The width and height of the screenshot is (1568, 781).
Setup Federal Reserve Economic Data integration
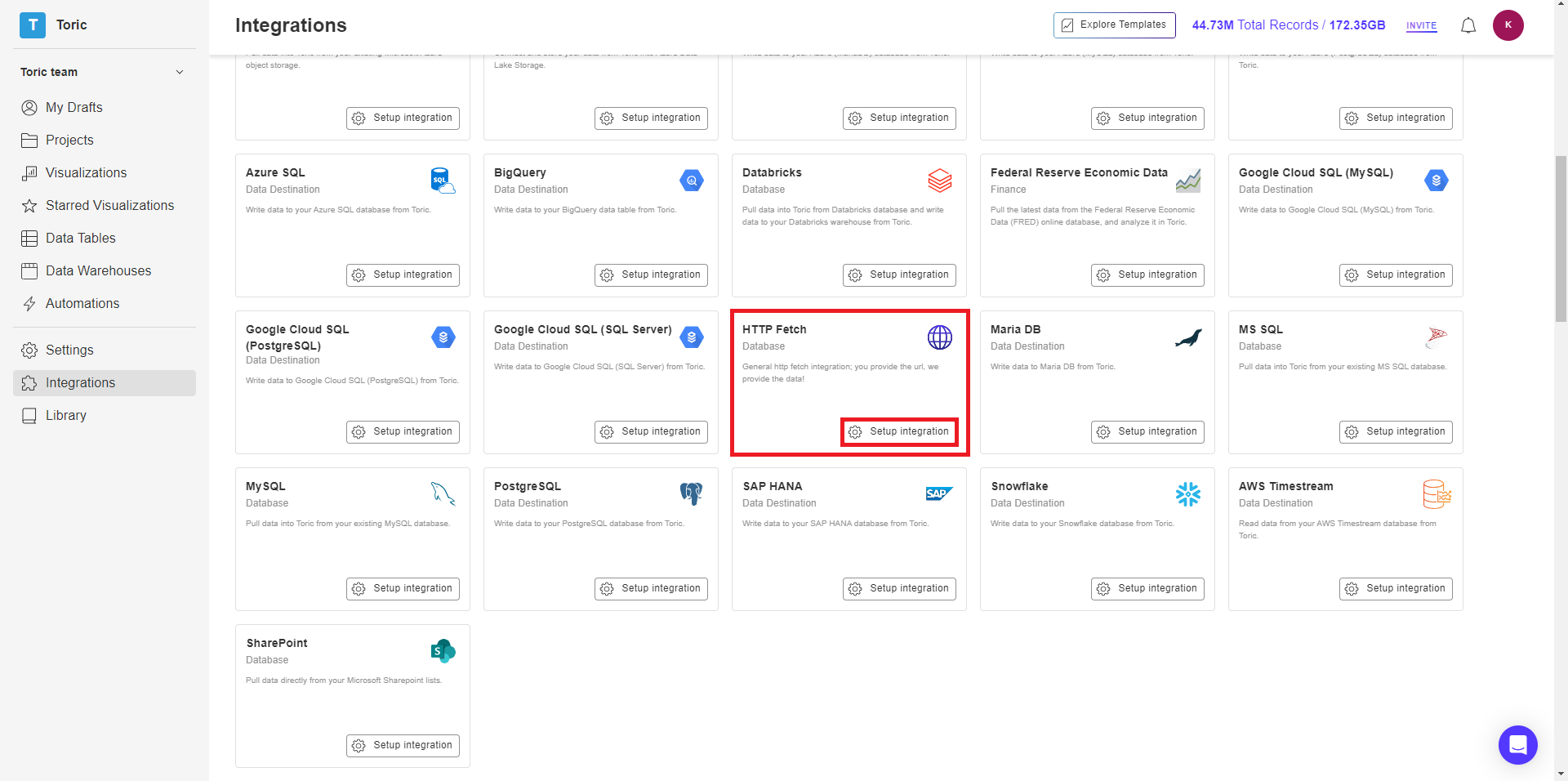click(x=1147, y=275)
